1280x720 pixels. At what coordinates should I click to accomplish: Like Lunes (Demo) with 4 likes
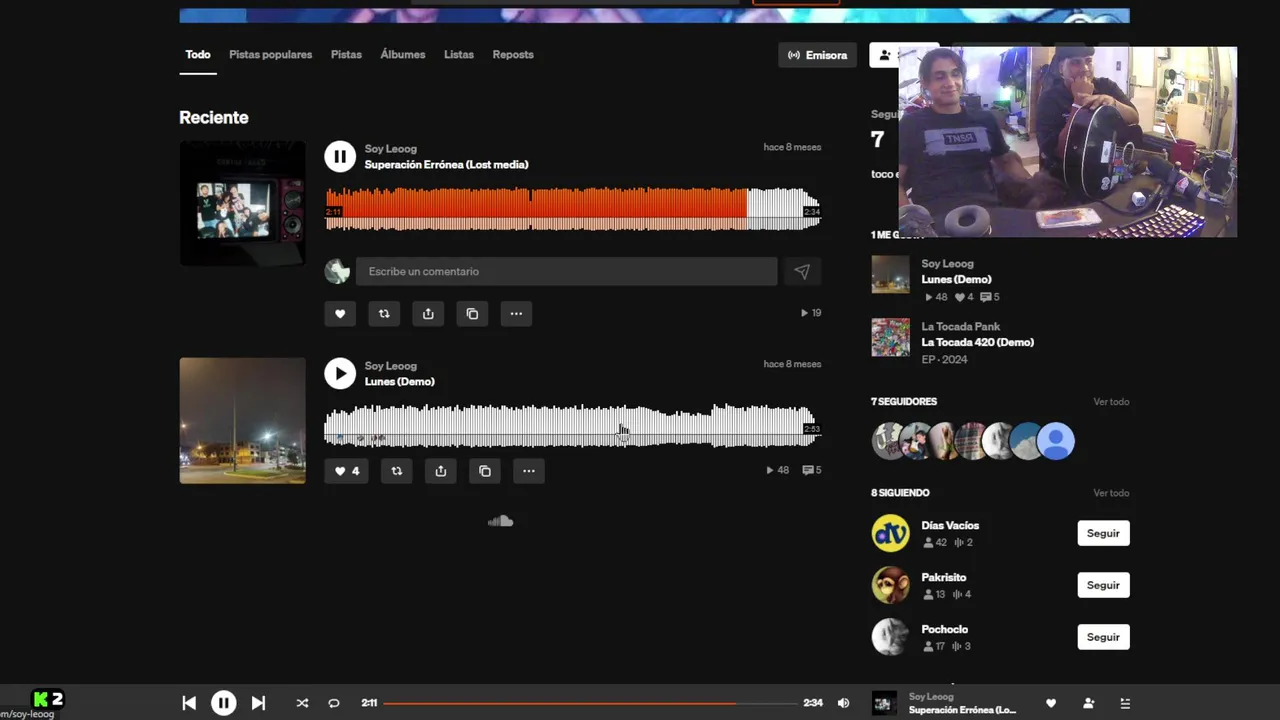(346, 471)
